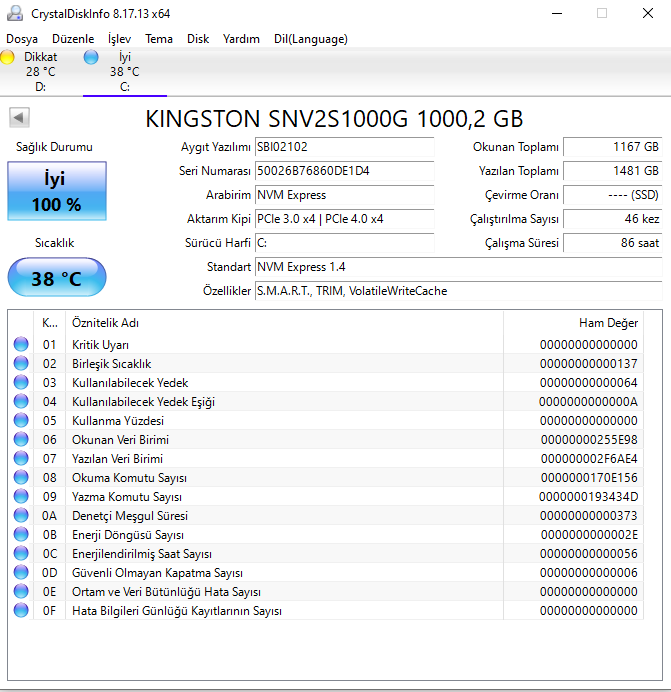Click the status orb of the Hata Bilgileri row
Viewport: 671px width, 692px height.
coord(21,611)
